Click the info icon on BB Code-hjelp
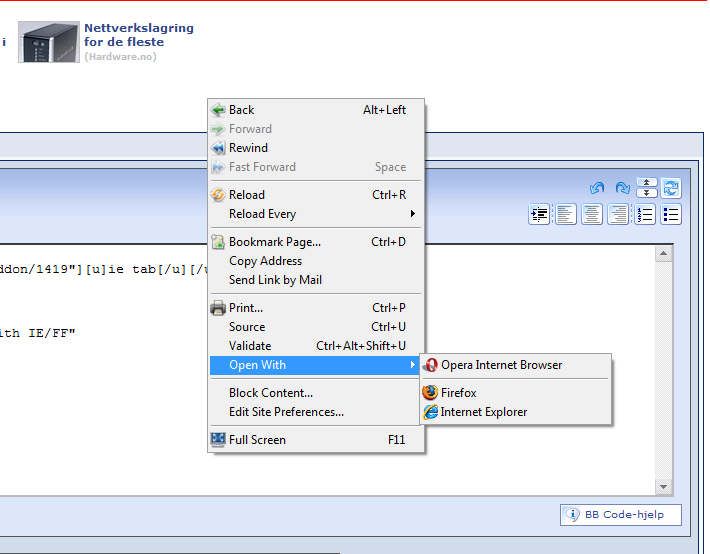This screenshot has width=710, height=554. (x=573, y=515)
